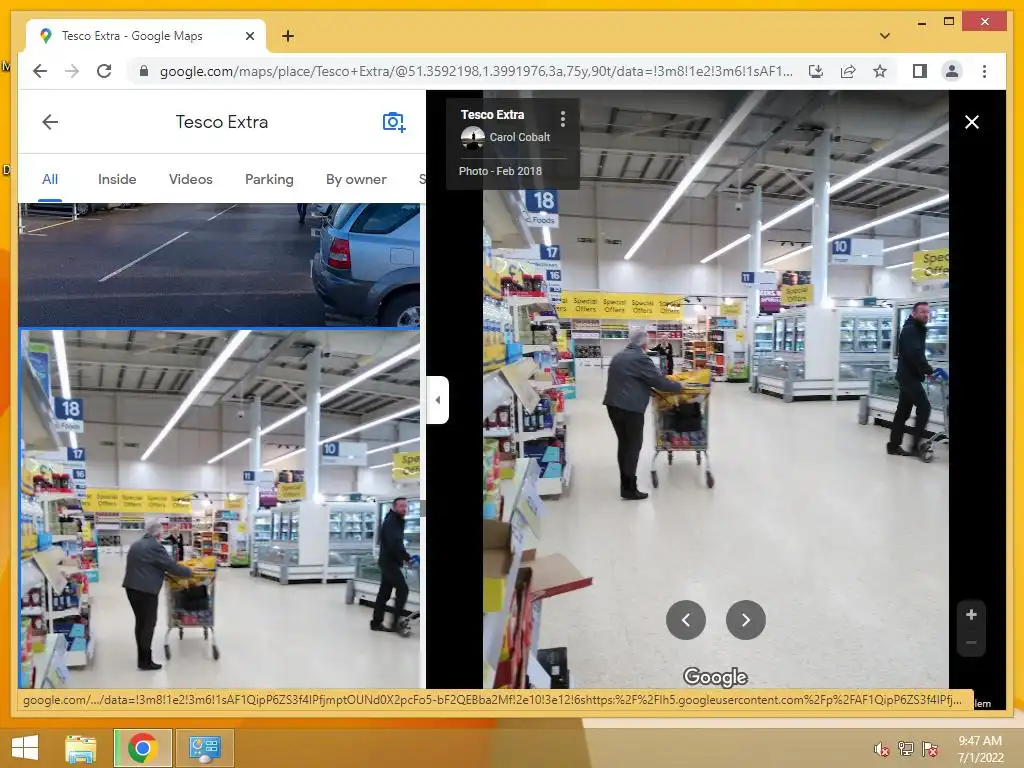Select the All photos tab
This screenshot has height=768, width=1024.
coord(50,179)
